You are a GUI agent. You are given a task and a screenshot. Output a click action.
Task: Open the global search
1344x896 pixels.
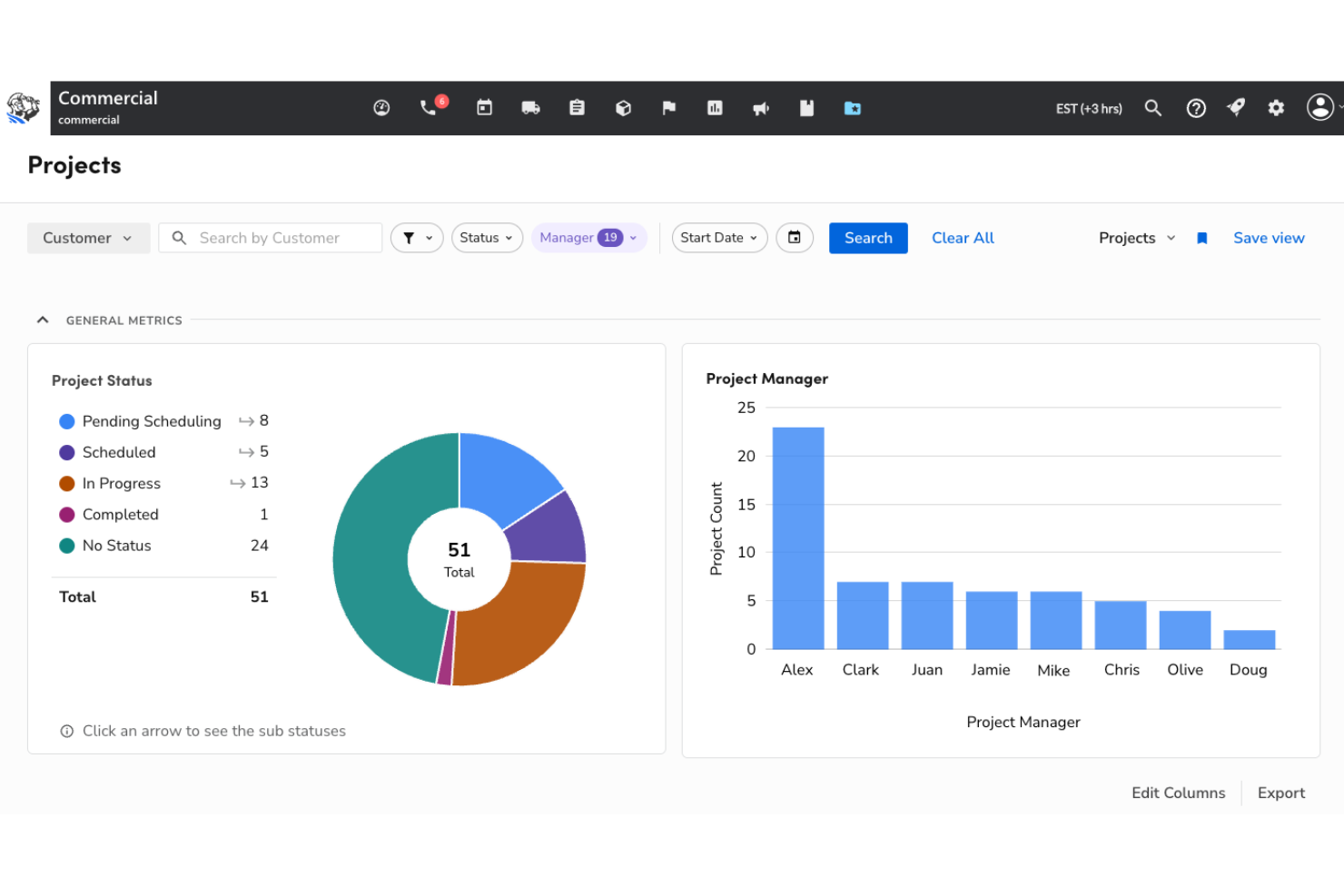coord(1153,107)
